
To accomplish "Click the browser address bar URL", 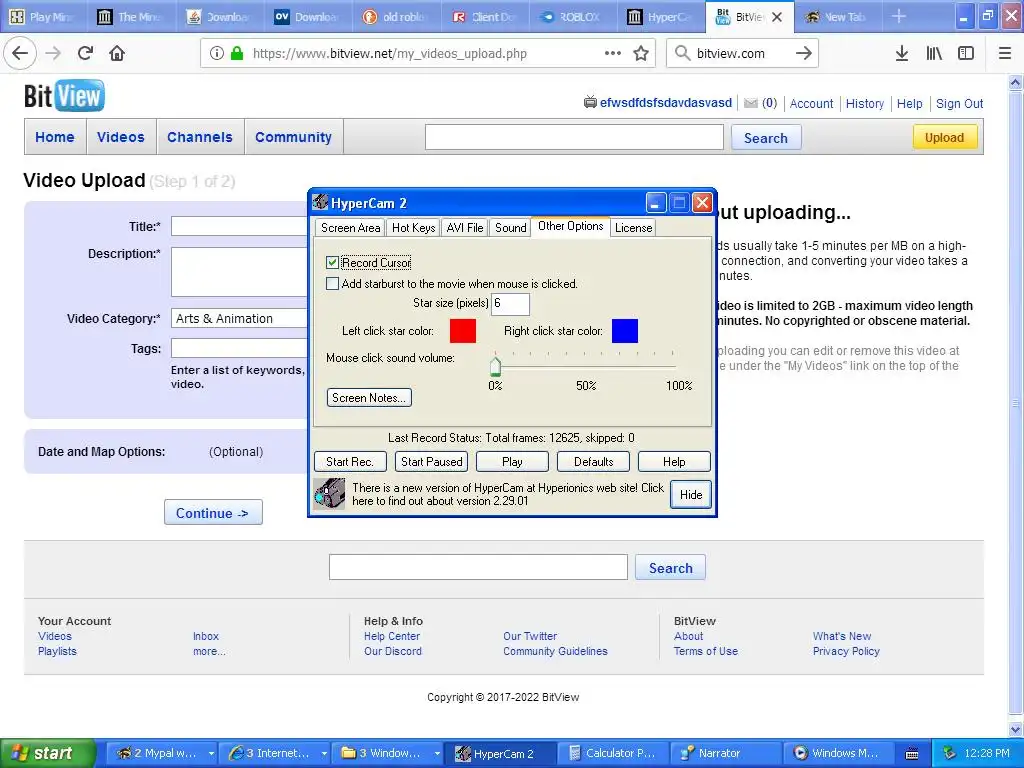I will (x=390, y=54).
